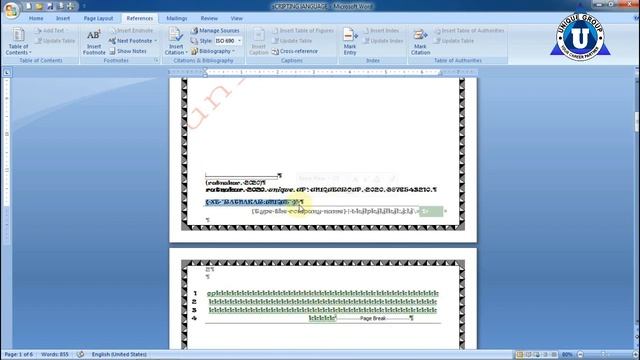
Task: Click the Open folder quick access icon
Action: click(x=39, y=6)
